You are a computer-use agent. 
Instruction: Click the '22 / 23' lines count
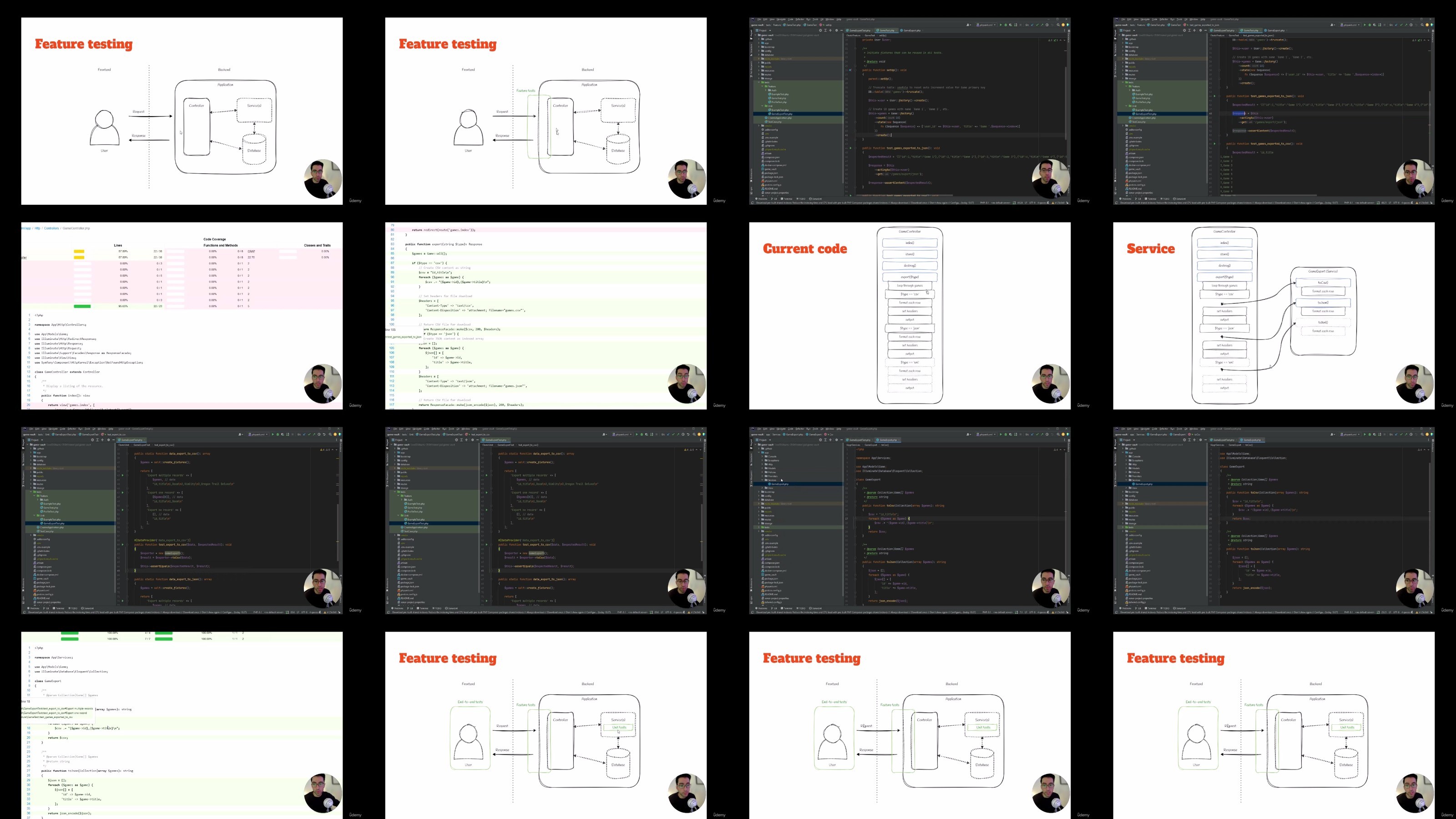pyautogui.click(x=158, y=306)
